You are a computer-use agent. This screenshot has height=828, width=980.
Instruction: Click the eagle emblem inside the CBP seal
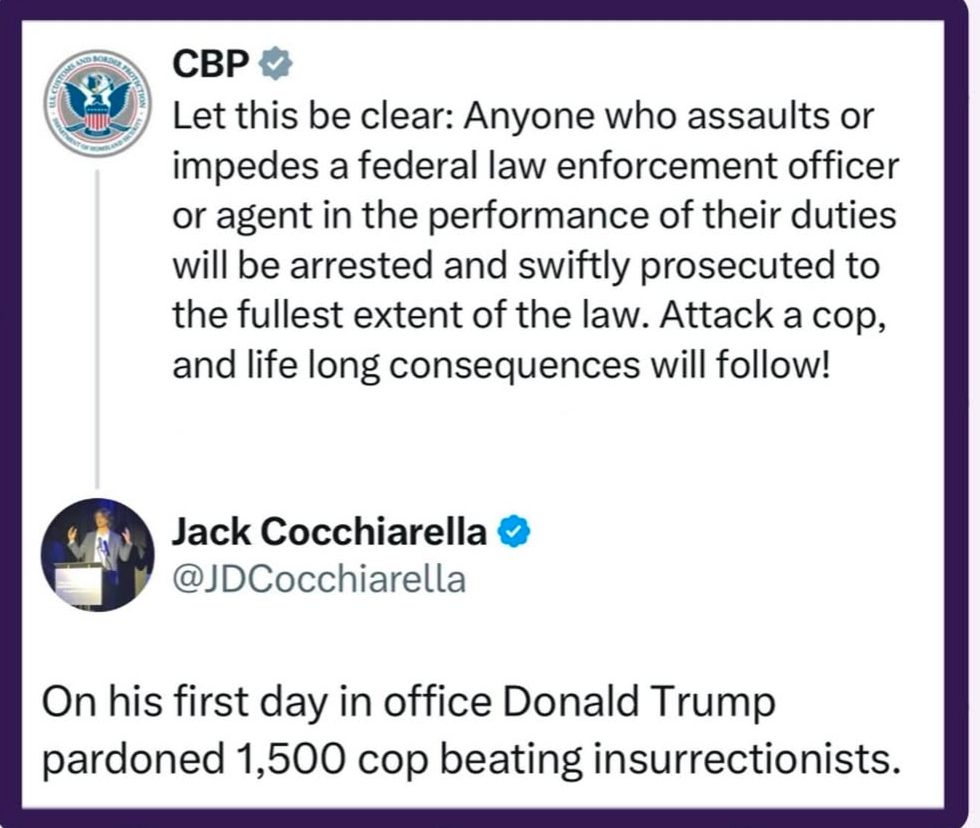pyautogui.click(x=97, y=98)
